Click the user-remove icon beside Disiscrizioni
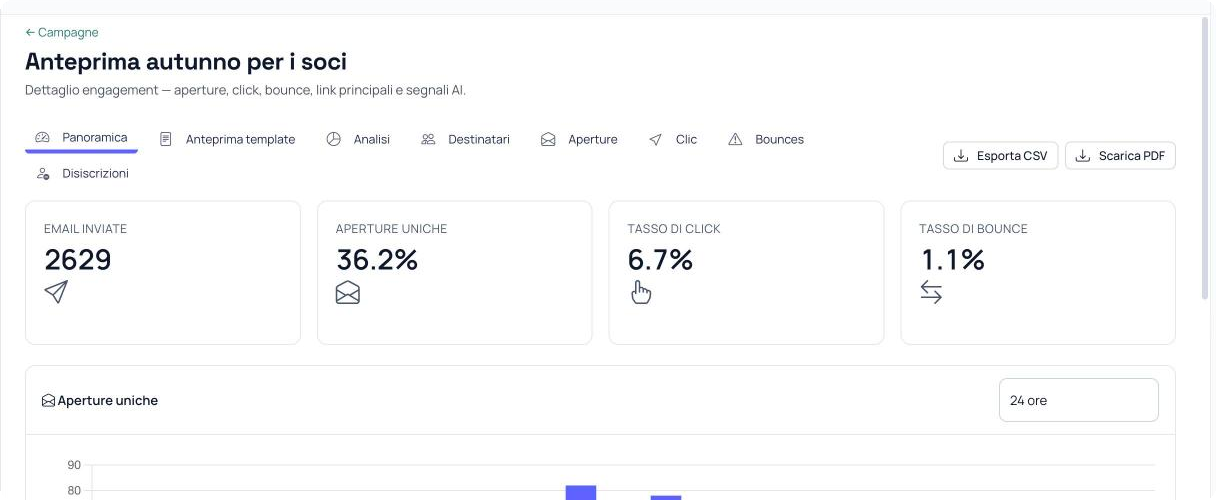 (x=42, y=174)
